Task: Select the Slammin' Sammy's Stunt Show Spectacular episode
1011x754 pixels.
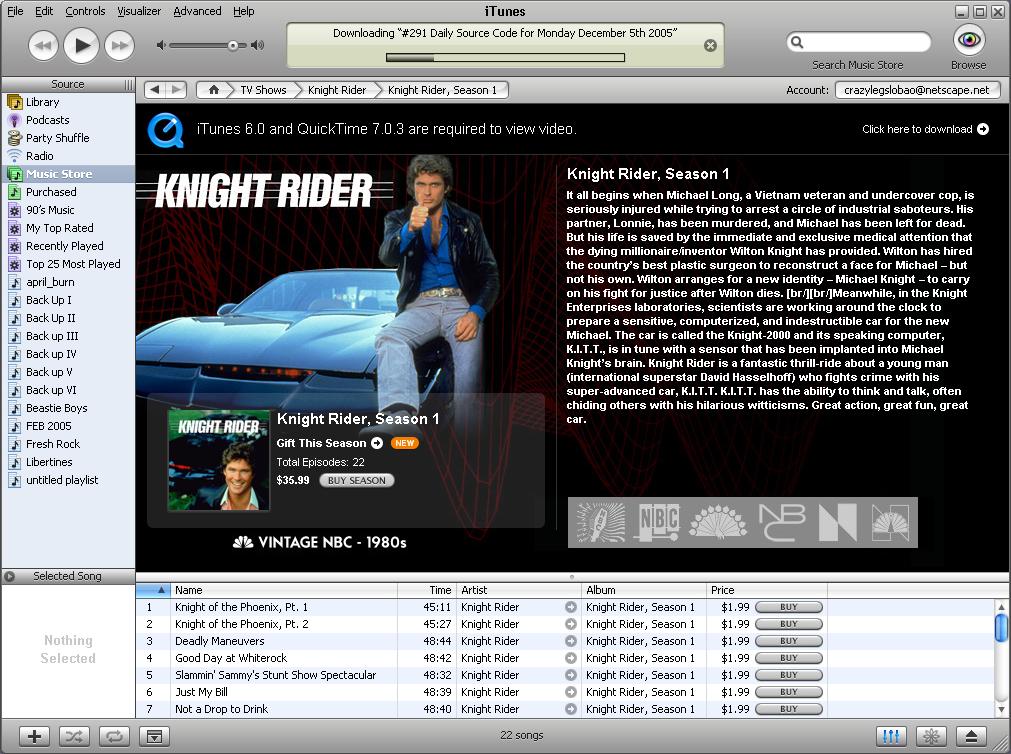Action: click(566, 675)
